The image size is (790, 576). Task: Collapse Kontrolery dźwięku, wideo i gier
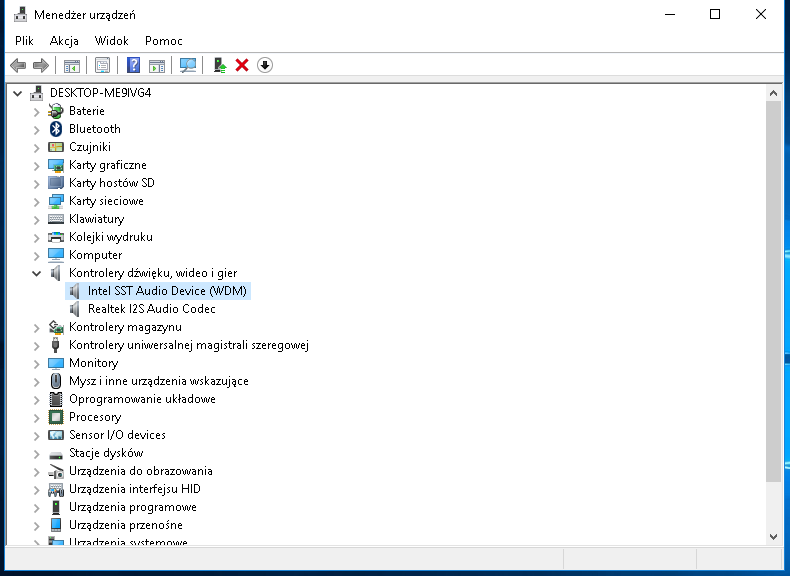pos(36,274)
